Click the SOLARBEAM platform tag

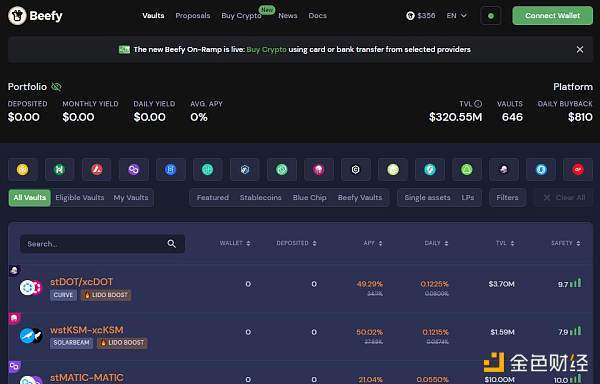pyautogui.click(x=71, y=343)
